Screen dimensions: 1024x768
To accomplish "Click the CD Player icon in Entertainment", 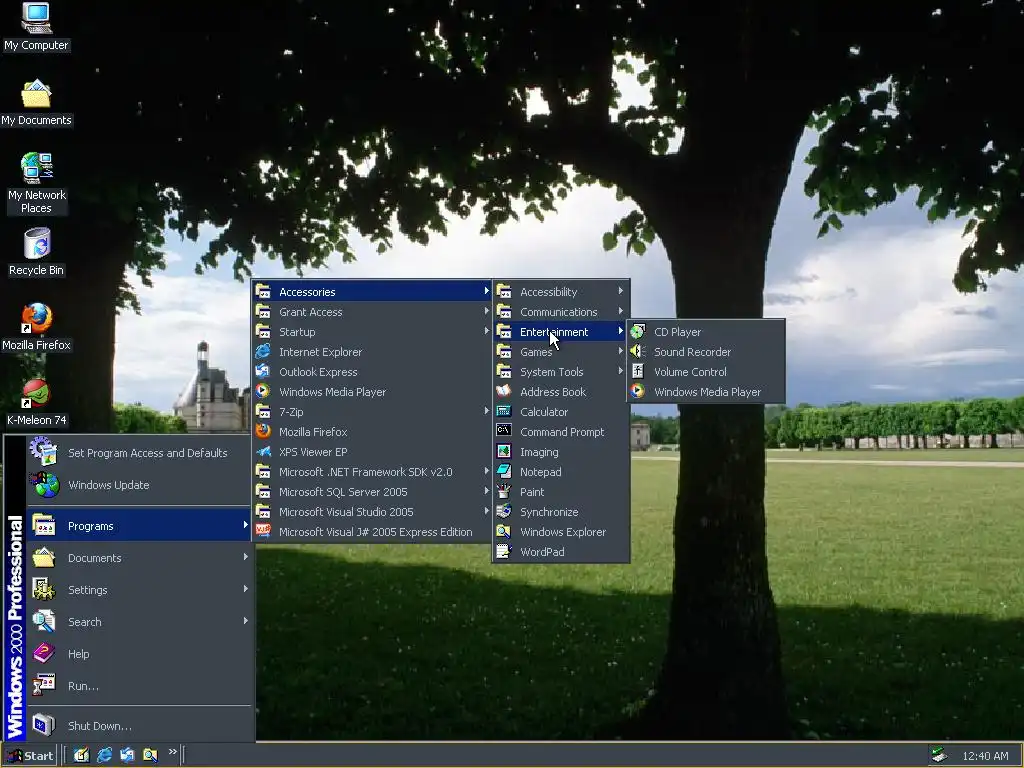I will tap(637, 332).
